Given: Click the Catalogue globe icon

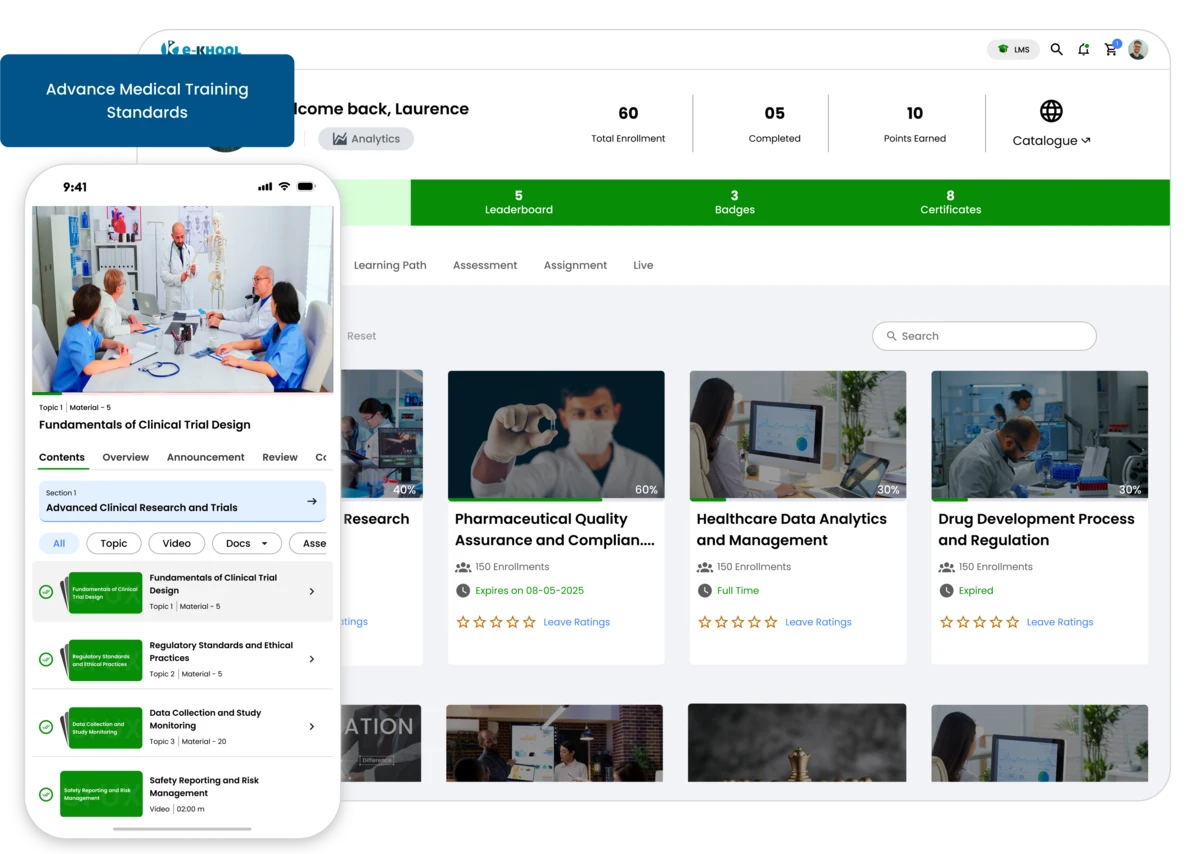Looking at the screenshot, I should tap(1050, 111).
